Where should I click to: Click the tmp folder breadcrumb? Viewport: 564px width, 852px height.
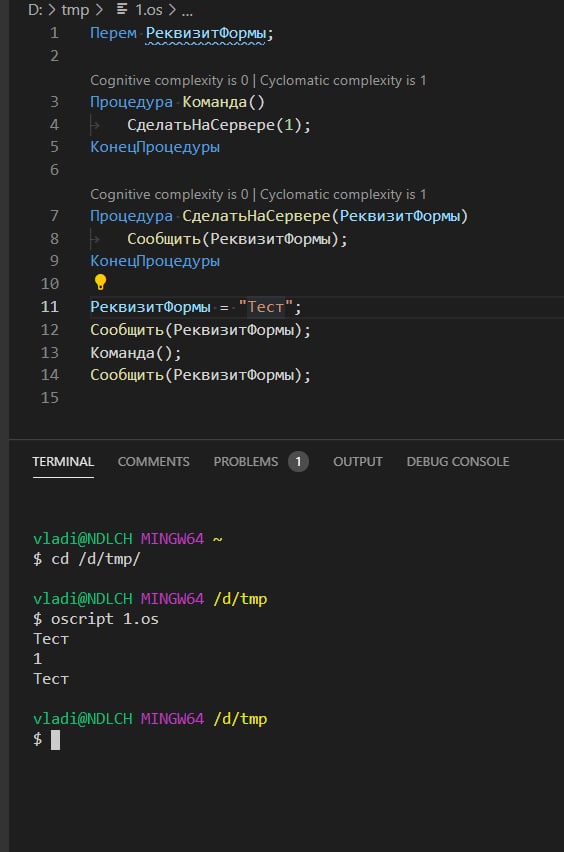[75, 10]
